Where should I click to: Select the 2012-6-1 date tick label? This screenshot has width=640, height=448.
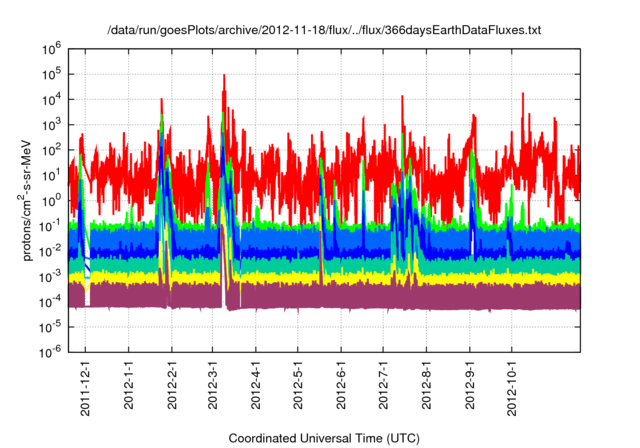[x=341, y=384]
